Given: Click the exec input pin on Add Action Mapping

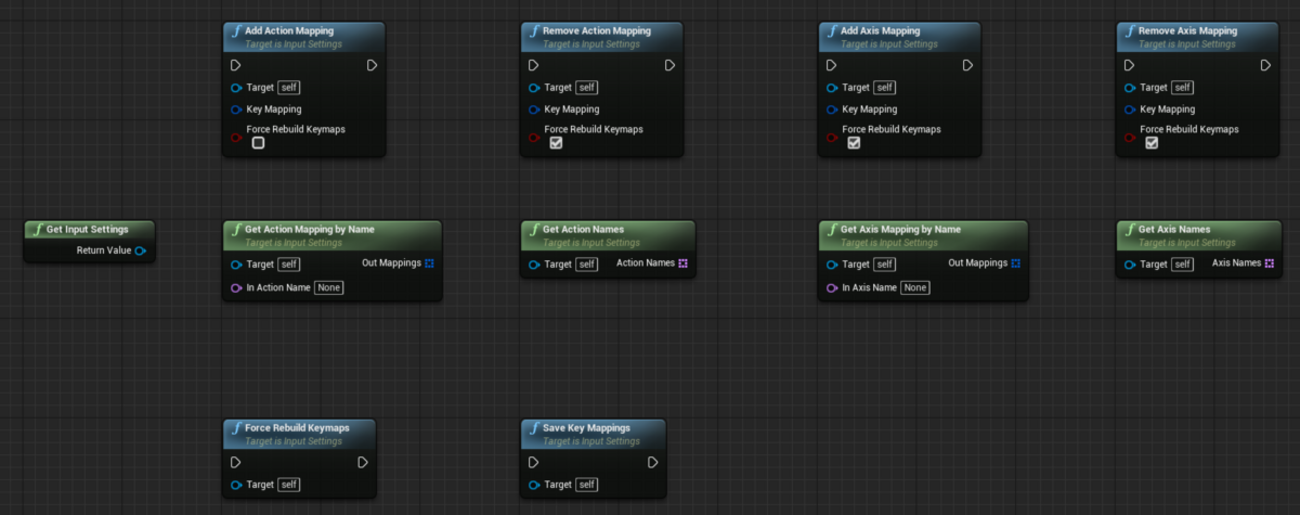Looking at the screenshot, I should 236,65.
